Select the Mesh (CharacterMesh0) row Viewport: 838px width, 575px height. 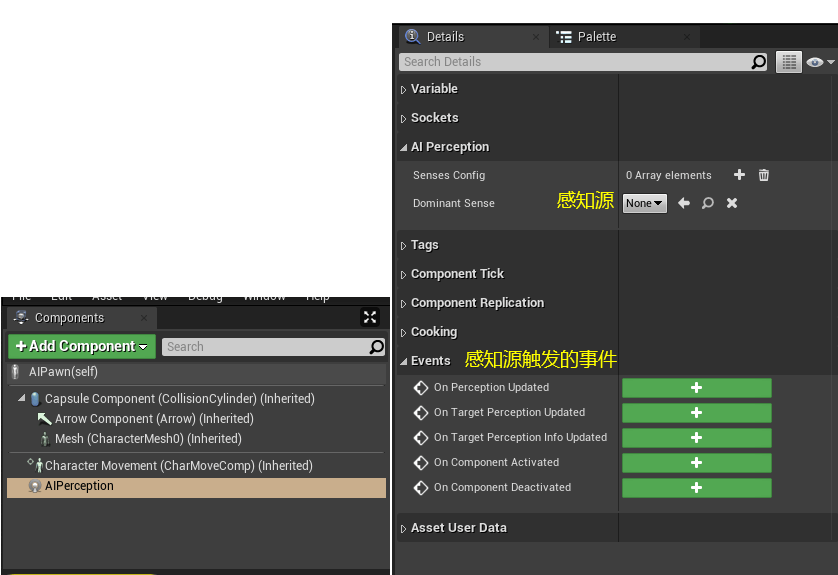(197, 439)
